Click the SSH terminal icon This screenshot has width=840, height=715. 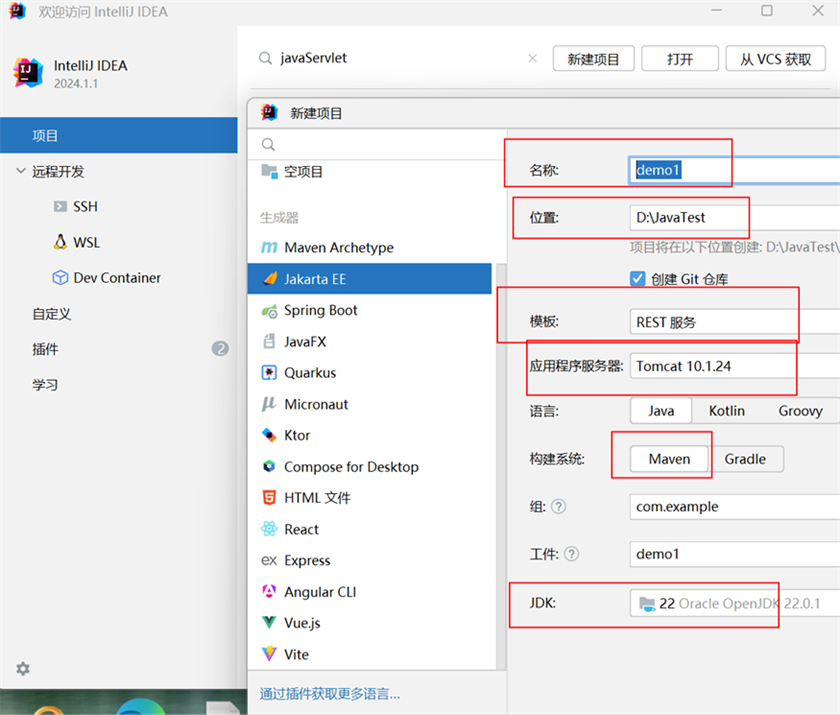tap(60, 207)
